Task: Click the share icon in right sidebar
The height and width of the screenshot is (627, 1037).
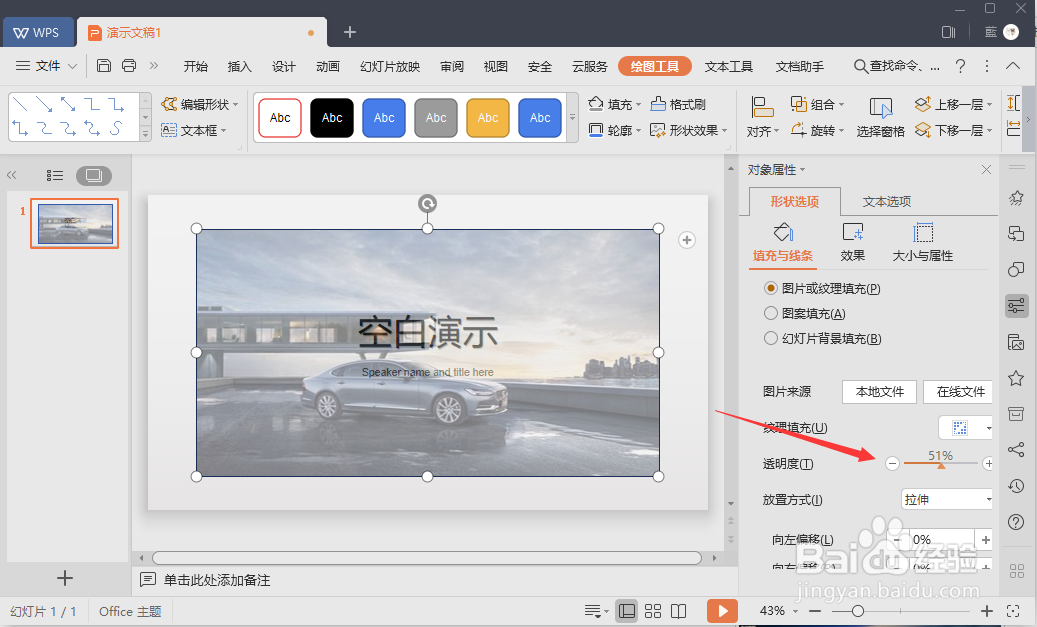Action: (x=1016, y=450)
